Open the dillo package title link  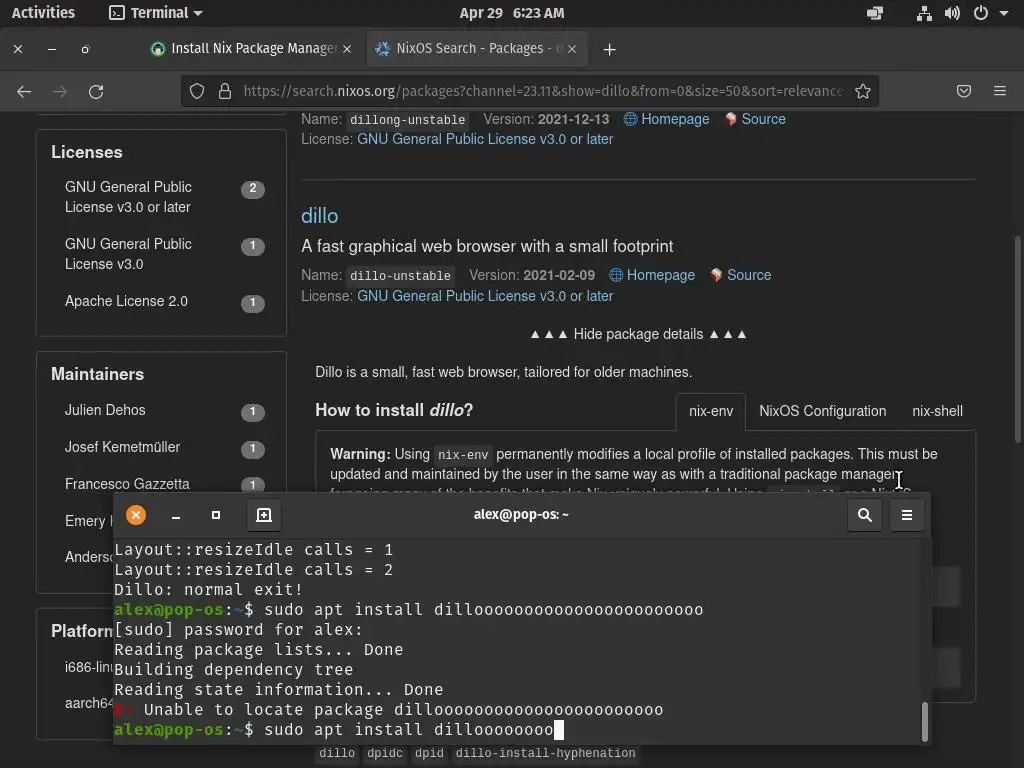click(x=319, y=216)
